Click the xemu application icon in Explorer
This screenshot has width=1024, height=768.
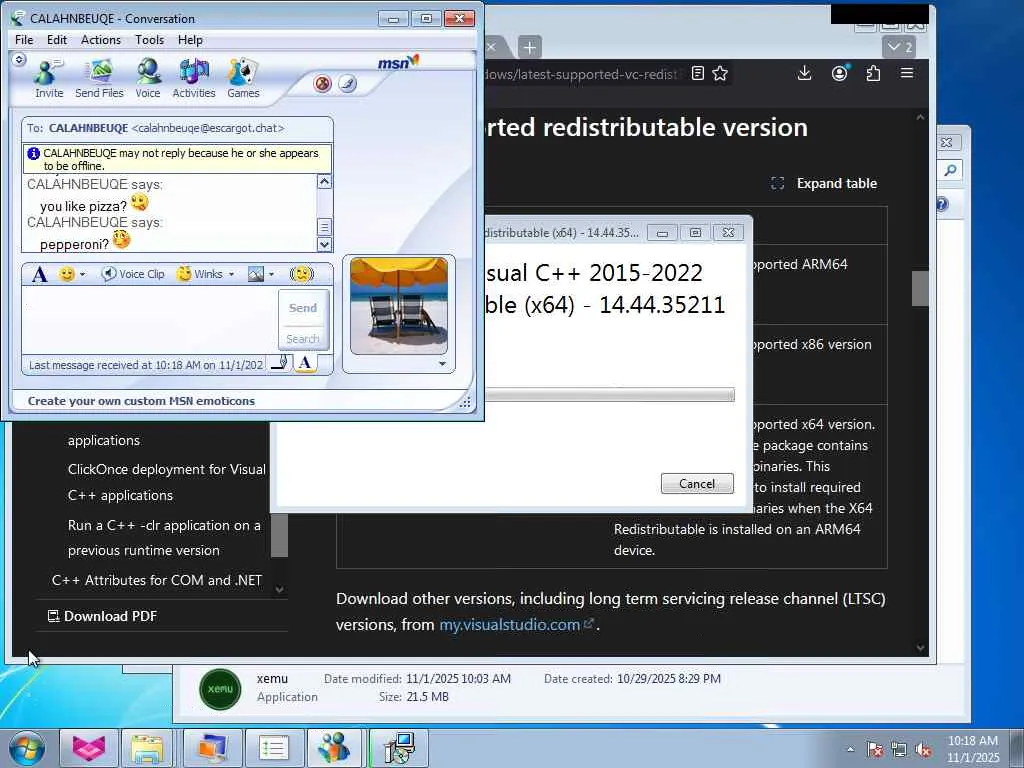pos(220,689)
